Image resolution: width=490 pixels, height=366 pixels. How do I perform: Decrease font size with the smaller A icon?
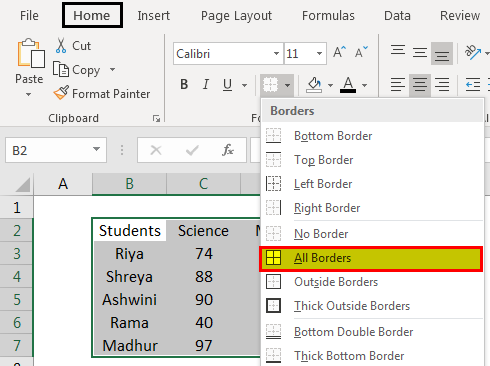pos(361,52)
